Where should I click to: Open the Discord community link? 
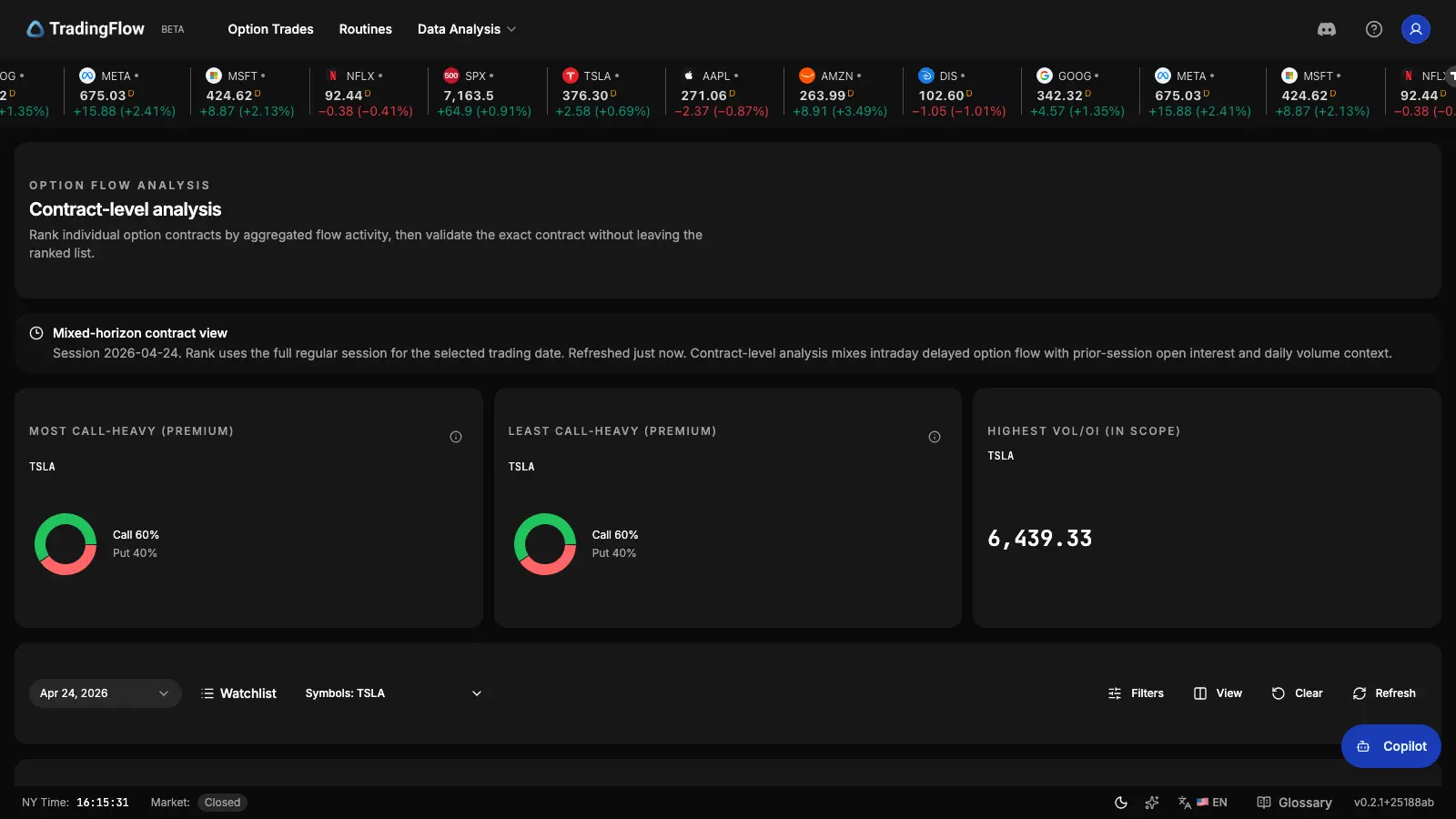pyautogui.click(x=1327, y=29)
